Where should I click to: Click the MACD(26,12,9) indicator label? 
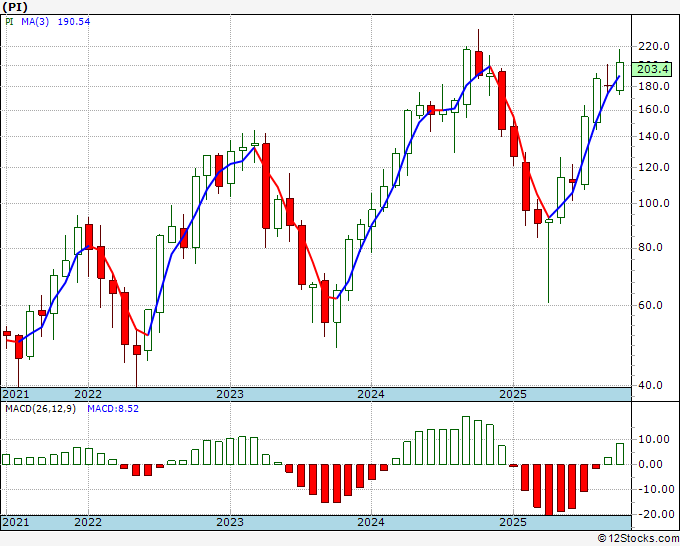point(40,409)
